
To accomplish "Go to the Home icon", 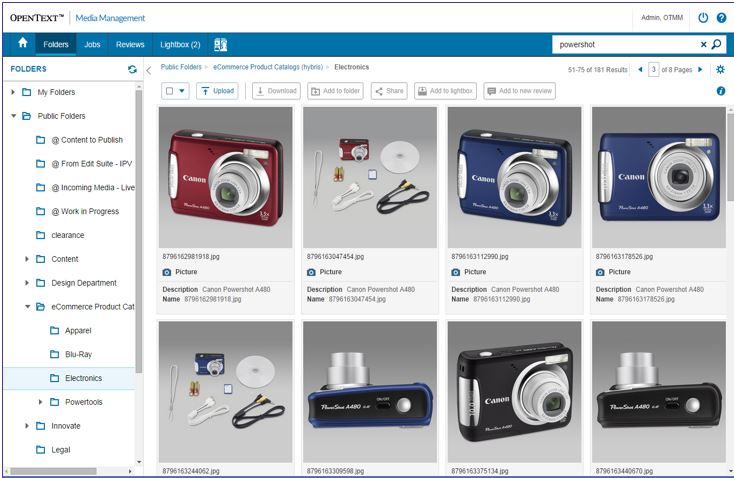I will [x=22, y=44].
